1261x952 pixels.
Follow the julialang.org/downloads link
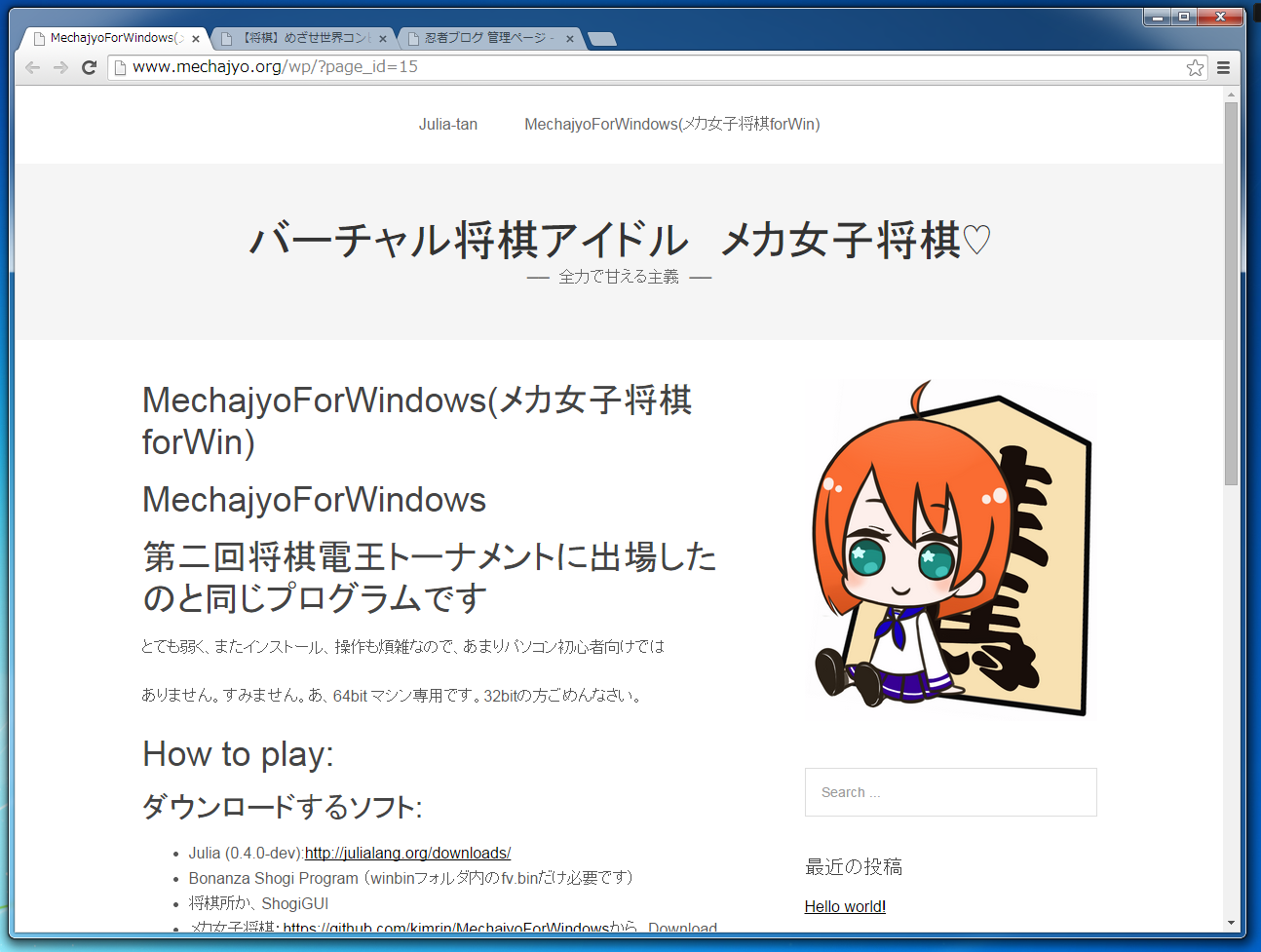(x=407, y=853)
